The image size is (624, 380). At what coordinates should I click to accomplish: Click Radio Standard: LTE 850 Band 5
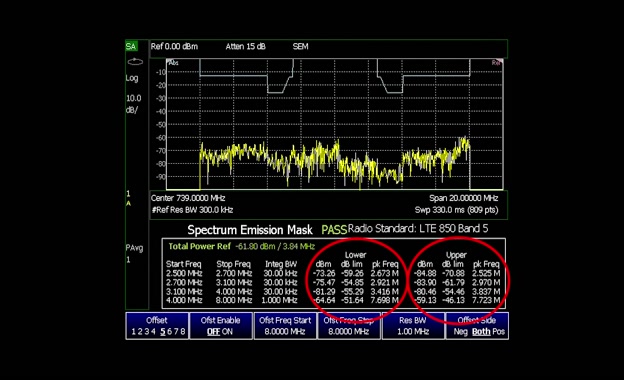click(x=418, y=229)
